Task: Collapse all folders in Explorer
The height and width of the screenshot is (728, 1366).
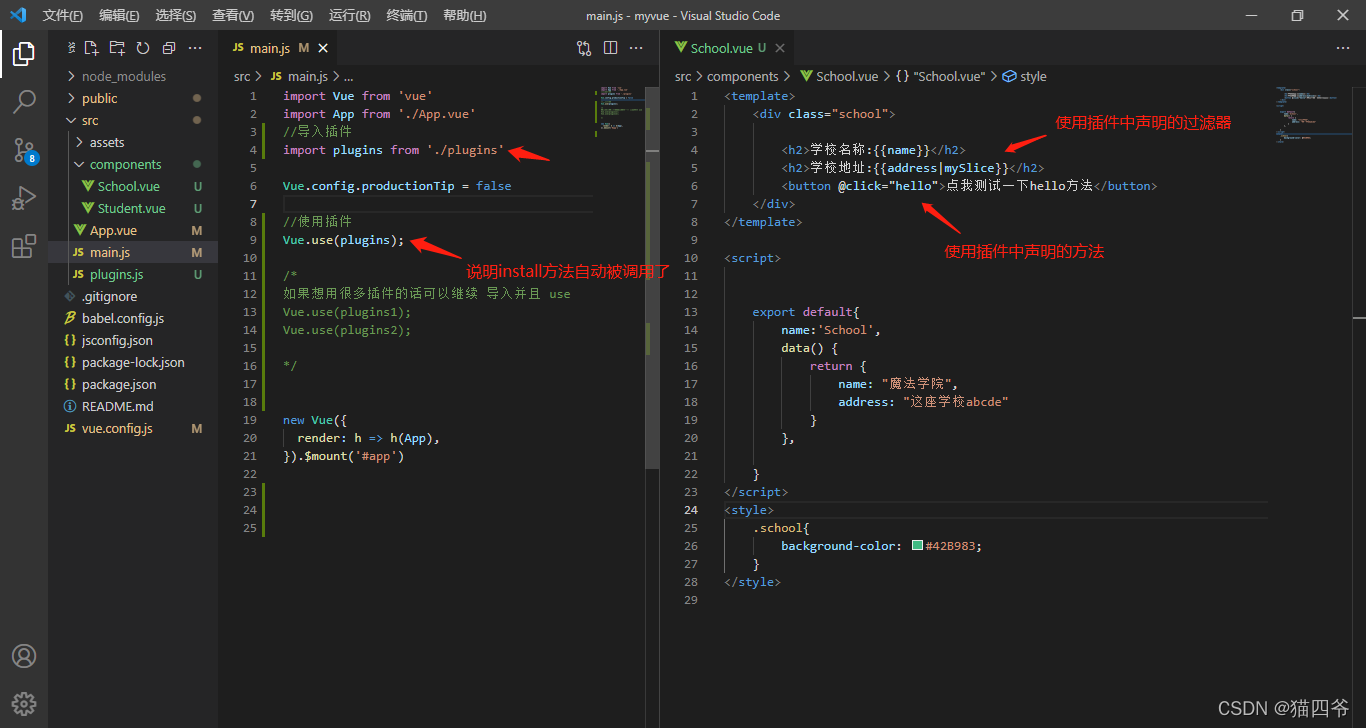Action: tap(169, 48)
